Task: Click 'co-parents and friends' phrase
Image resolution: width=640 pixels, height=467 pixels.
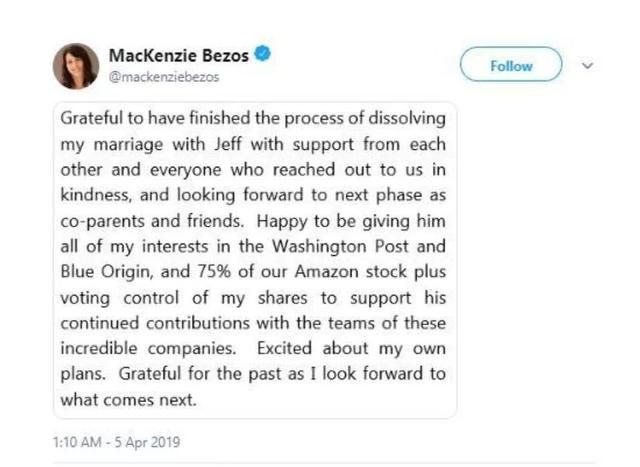Action: click(x=152, y=221)
